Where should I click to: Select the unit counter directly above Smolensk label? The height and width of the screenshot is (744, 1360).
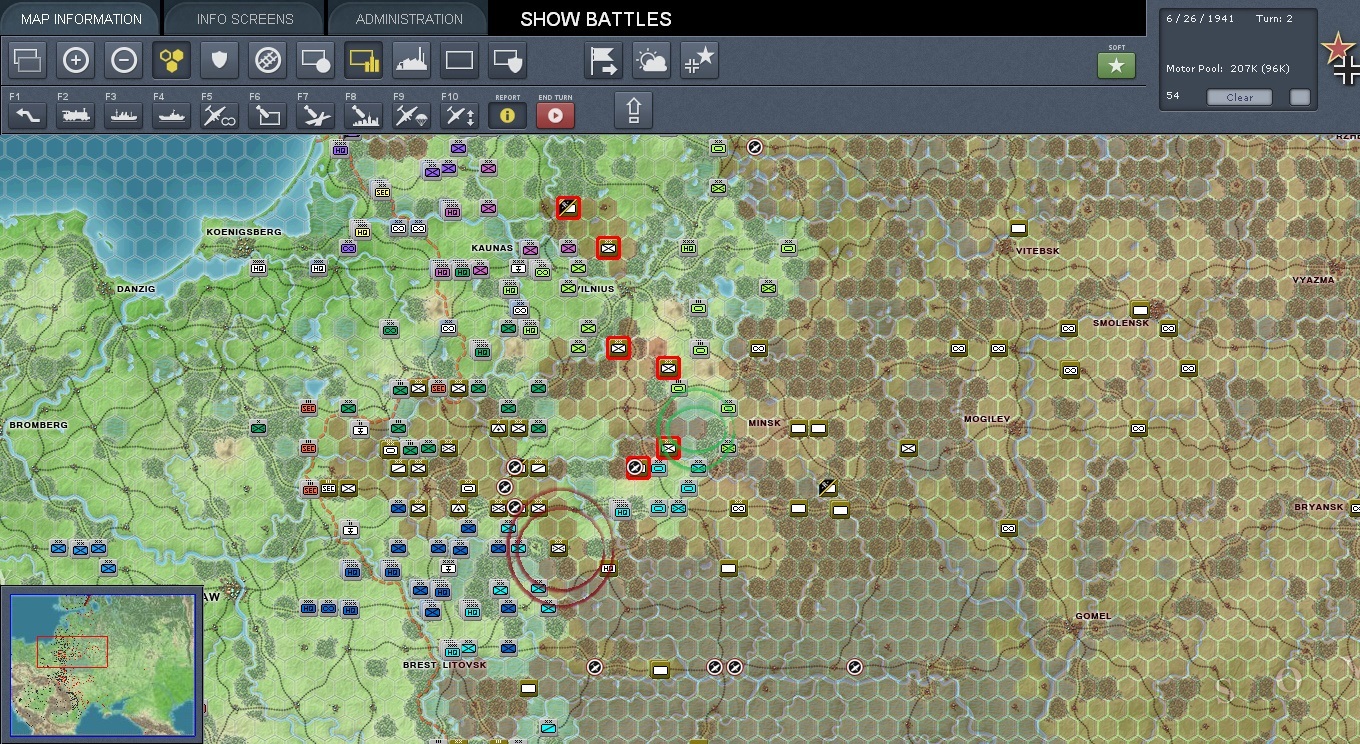click(1139, 309)
